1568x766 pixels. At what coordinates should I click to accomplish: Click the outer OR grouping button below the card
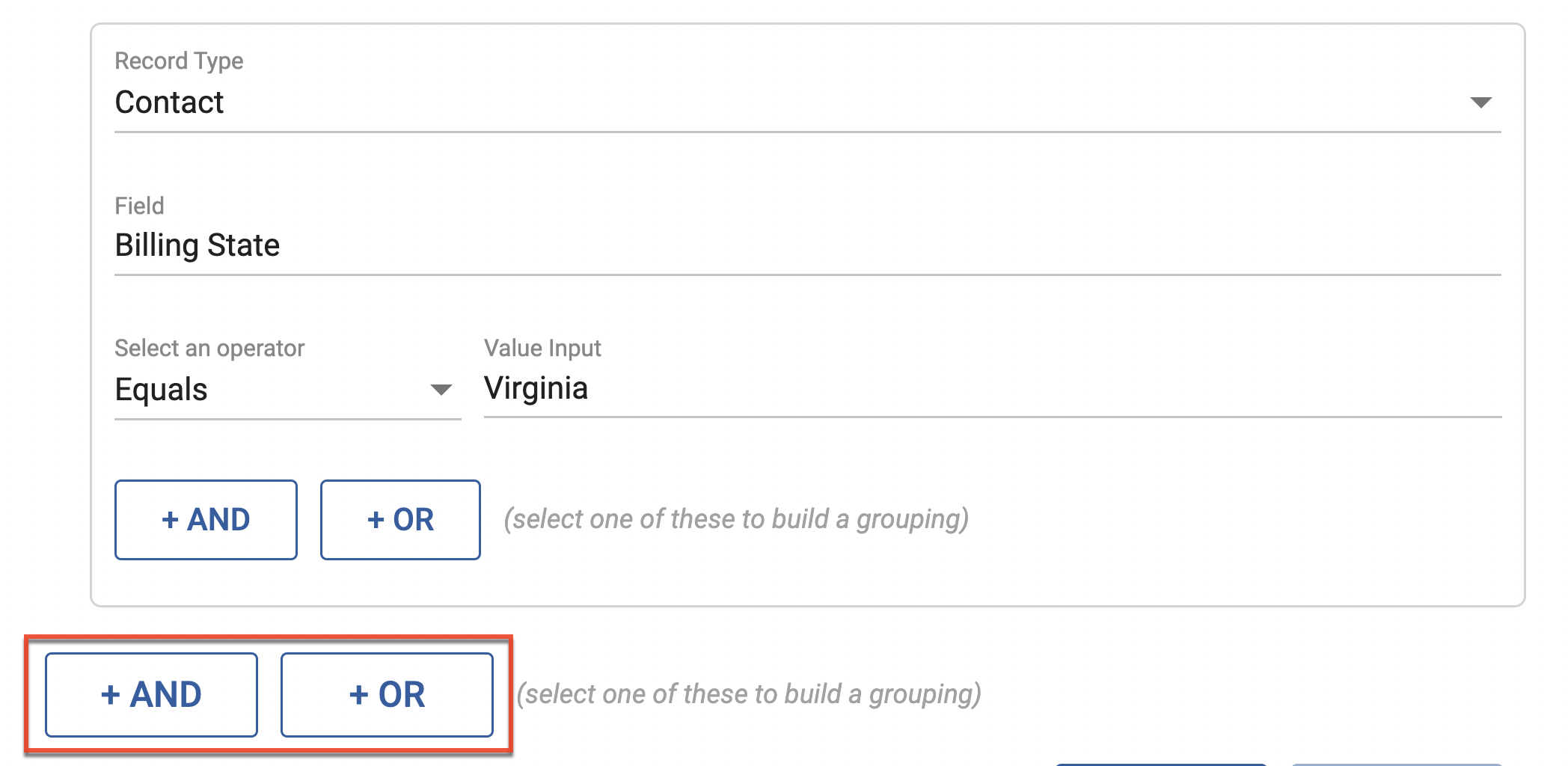(387, 695)
